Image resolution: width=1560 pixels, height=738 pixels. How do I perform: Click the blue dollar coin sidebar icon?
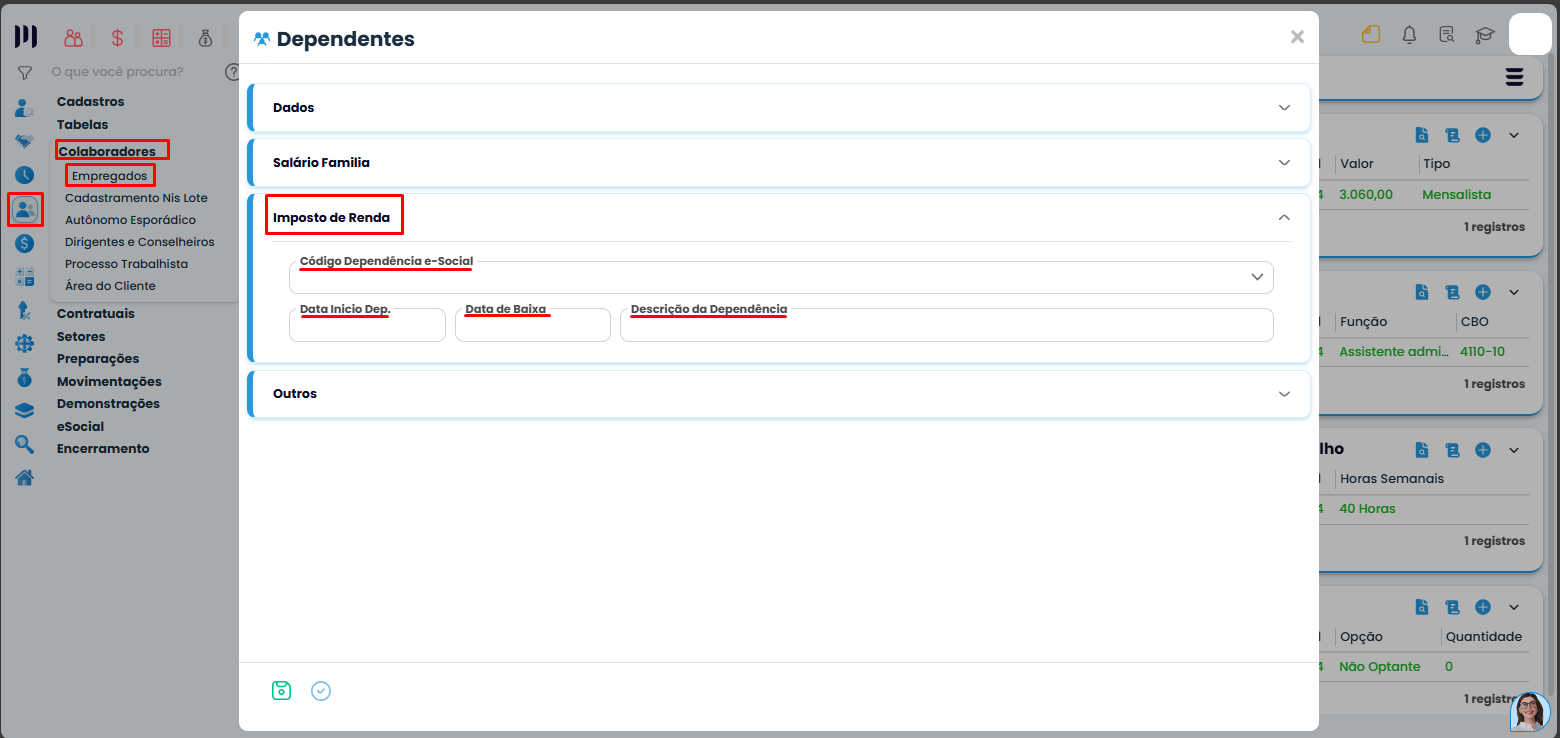pyautogui.click(x=25, y=243)
